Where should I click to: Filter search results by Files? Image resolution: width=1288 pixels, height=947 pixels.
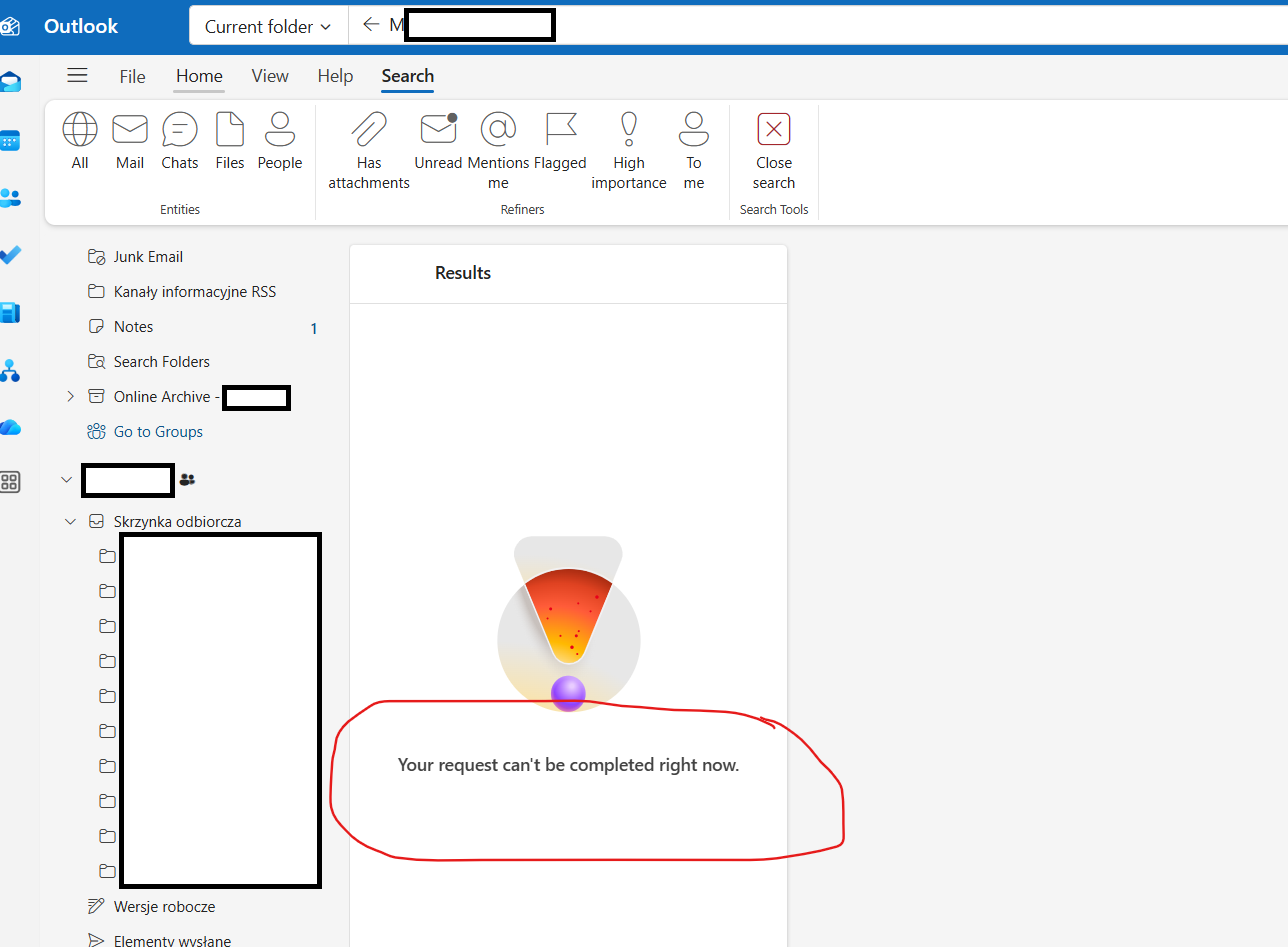click(230, 141)
